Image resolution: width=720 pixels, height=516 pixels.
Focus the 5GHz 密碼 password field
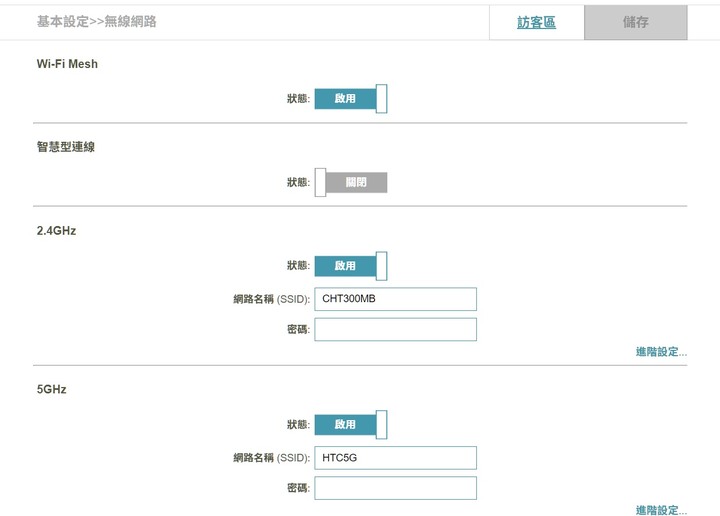tap(395, 488)
